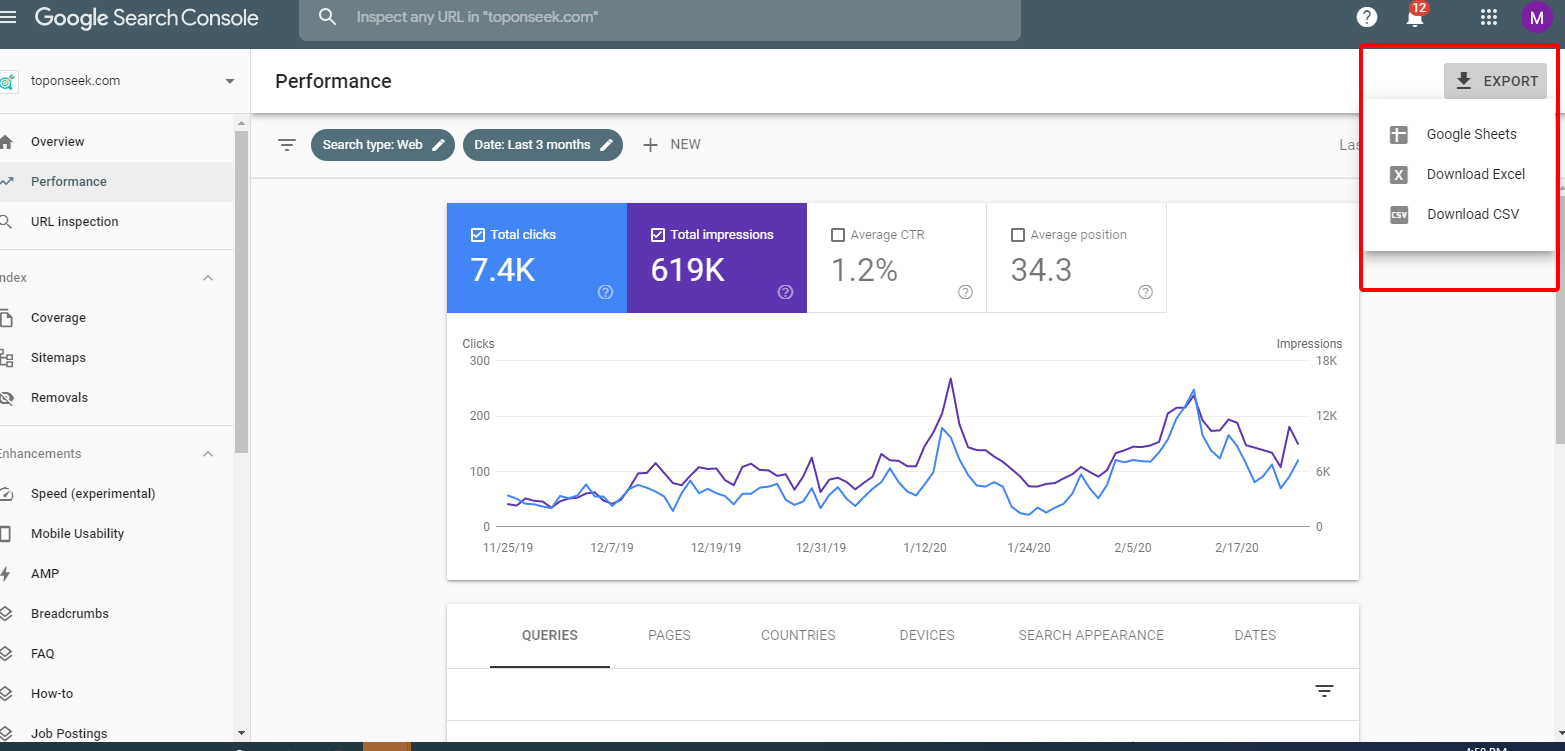The width and height of the screenshot is (1565, 751).
Task: Enable the Average CTR checkbox
Action: coord(838,235)
